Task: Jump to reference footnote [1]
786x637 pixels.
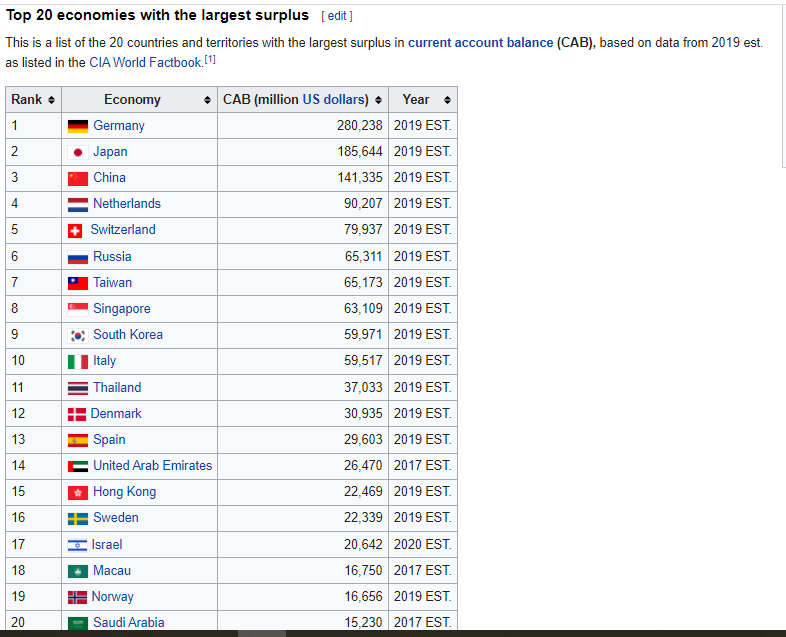Action: (x=210, y=60)
